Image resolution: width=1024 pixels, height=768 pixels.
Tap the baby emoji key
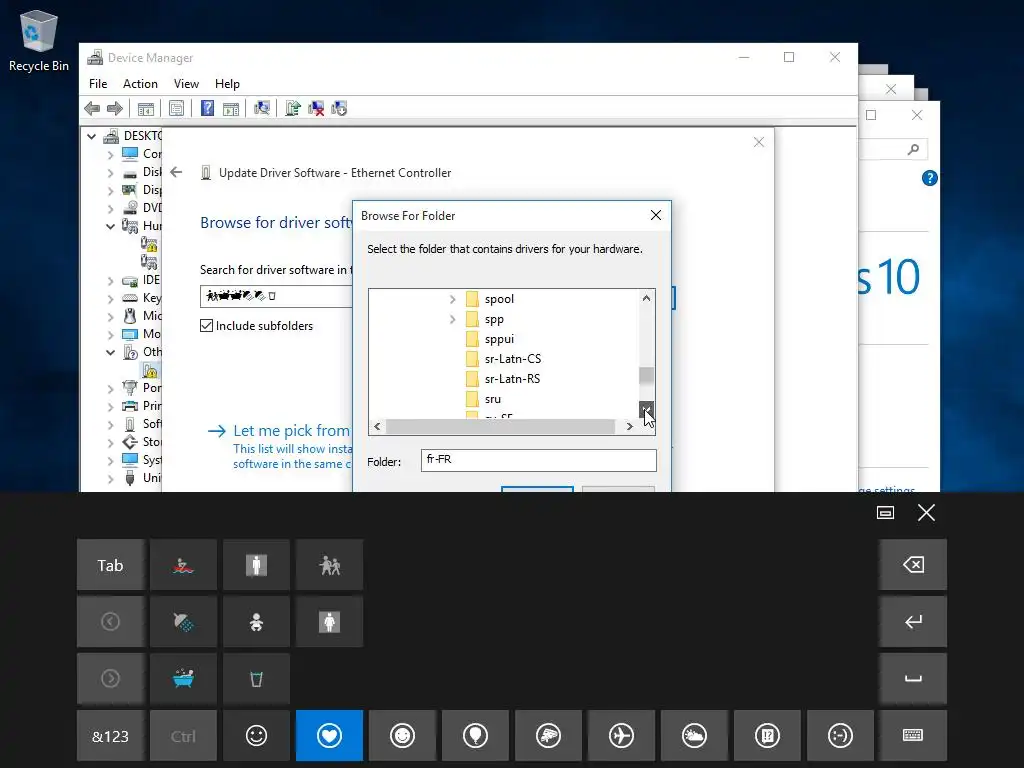256,622
